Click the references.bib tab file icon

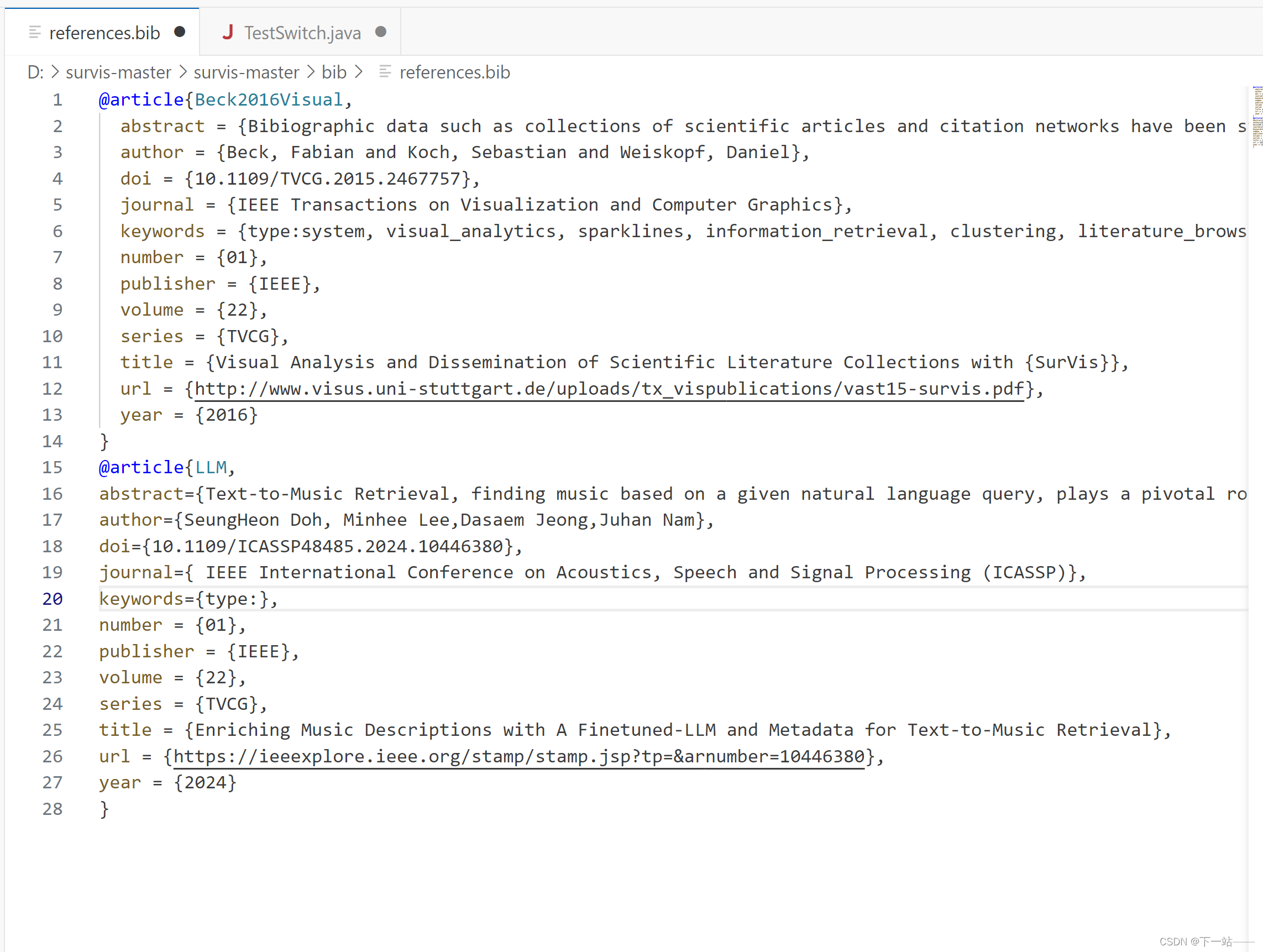[x=35, y=33]
